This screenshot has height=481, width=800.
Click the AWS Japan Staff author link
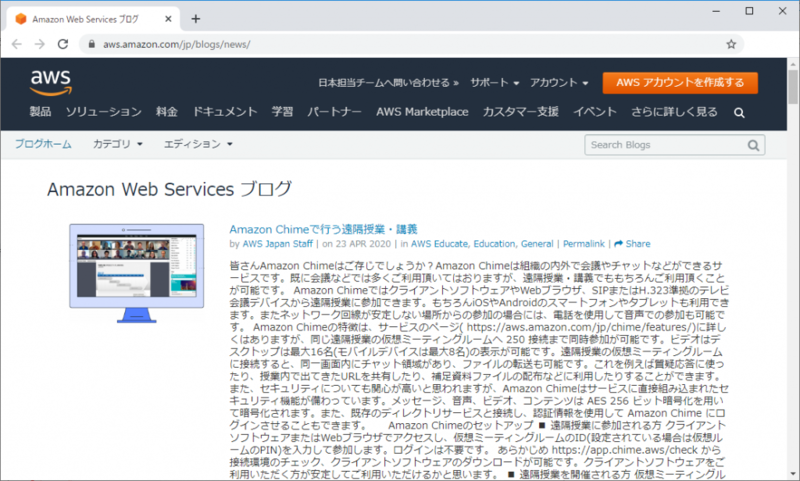point(278,244)
